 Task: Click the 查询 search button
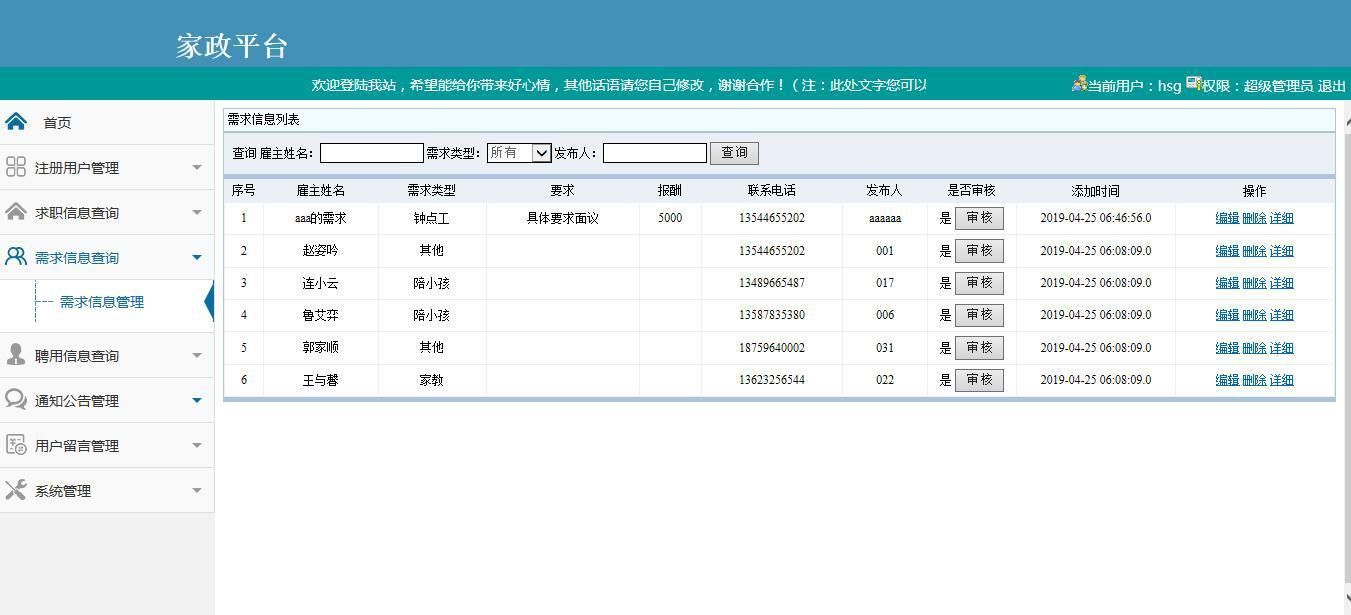(x=734, y=153)
